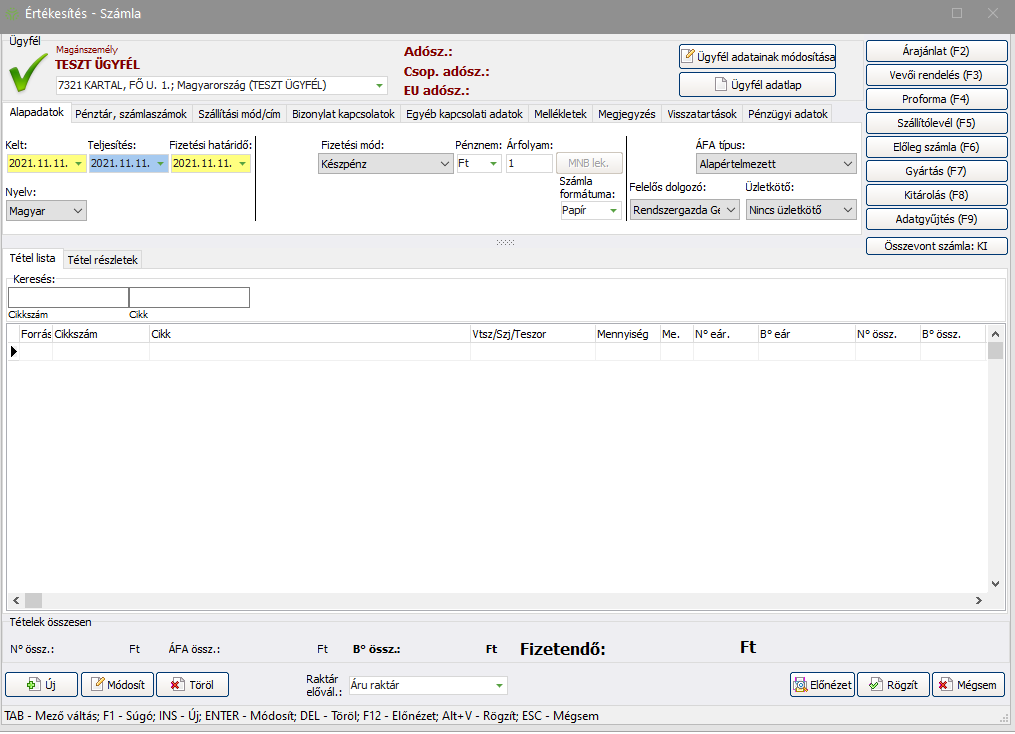
Task: Click into the Cikk search field
Action: coord(190,297)
